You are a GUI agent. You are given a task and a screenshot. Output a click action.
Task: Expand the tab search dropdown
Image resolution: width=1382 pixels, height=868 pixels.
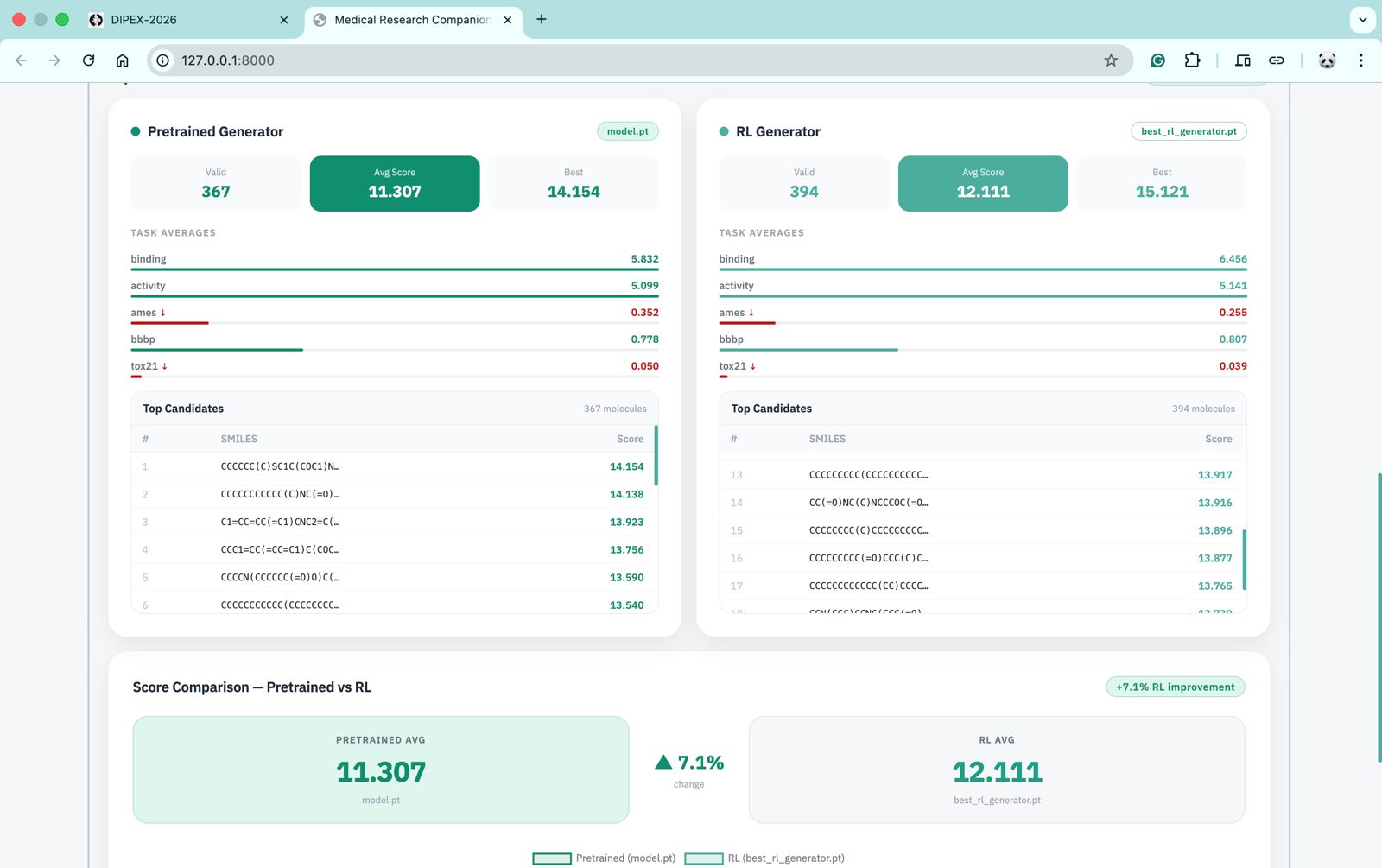[1362, 19]
